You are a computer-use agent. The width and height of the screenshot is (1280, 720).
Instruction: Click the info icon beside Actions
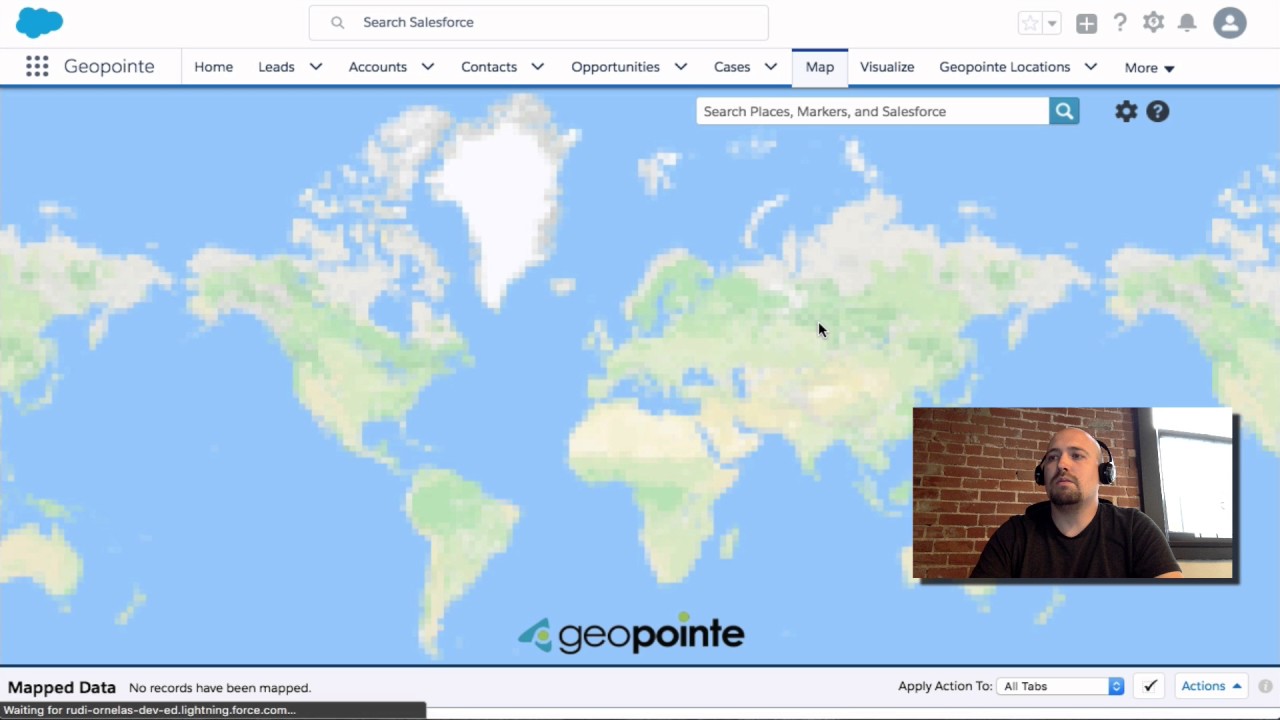pyautogui.click(x=1265, y=687)
